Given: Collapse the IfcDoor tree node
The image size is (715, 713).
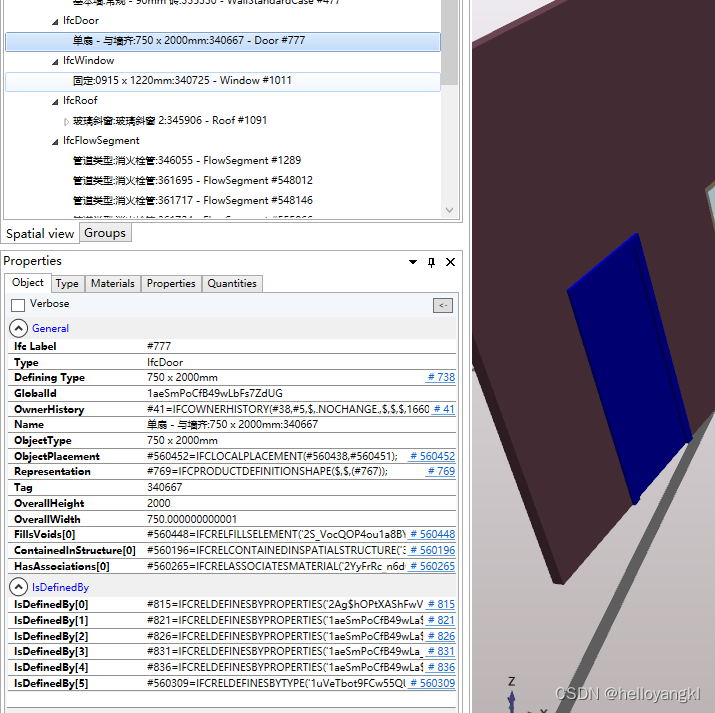Looking at the screenshot, I should [55, 21].
